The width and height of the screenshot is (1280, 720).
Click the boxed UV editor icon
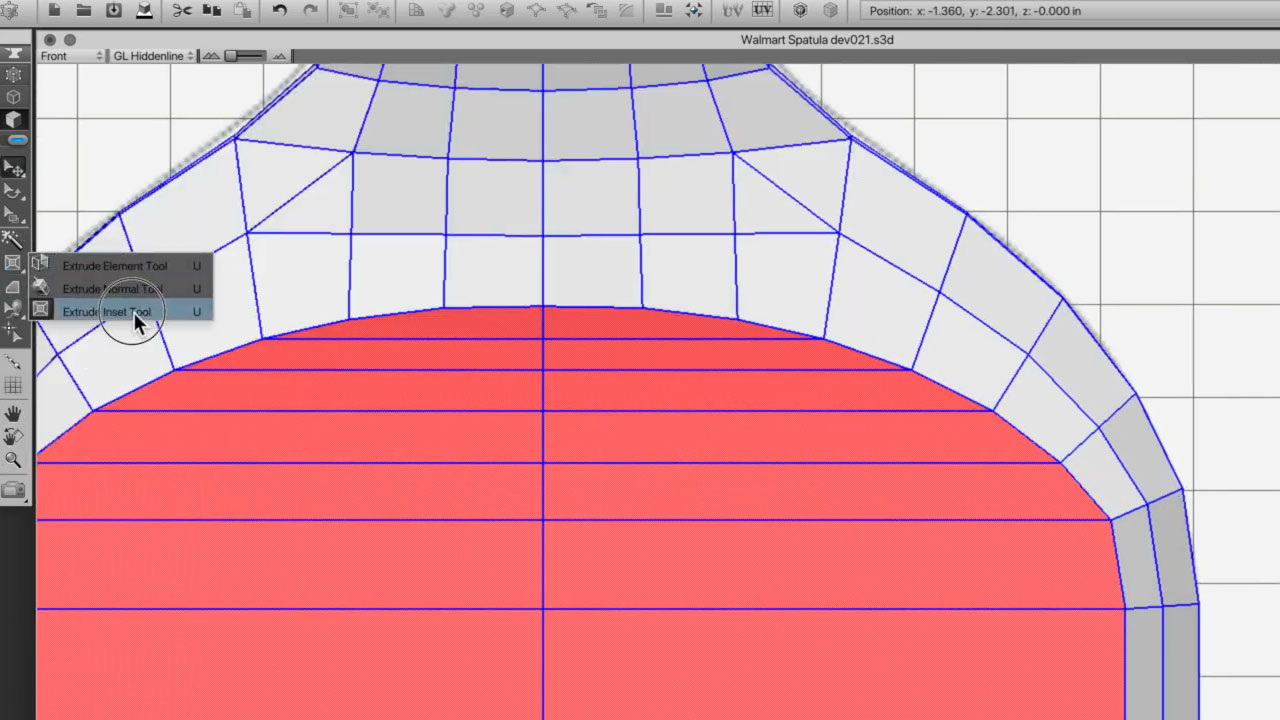coord(762,11)
